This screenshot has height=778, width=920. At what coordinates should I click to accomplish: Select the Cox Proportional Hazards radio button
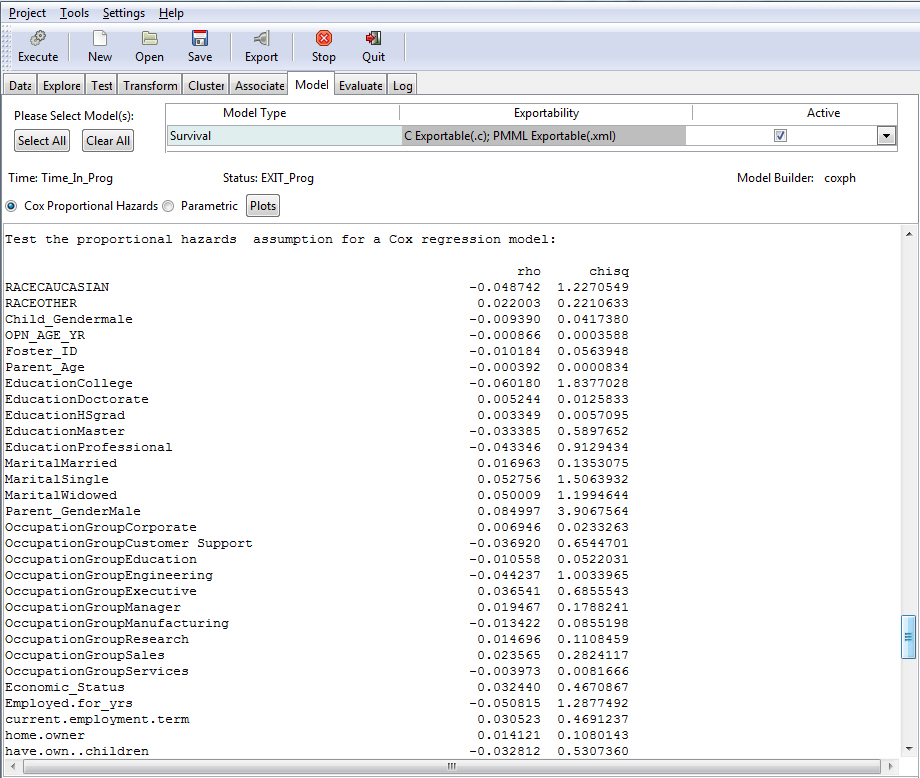11,206
